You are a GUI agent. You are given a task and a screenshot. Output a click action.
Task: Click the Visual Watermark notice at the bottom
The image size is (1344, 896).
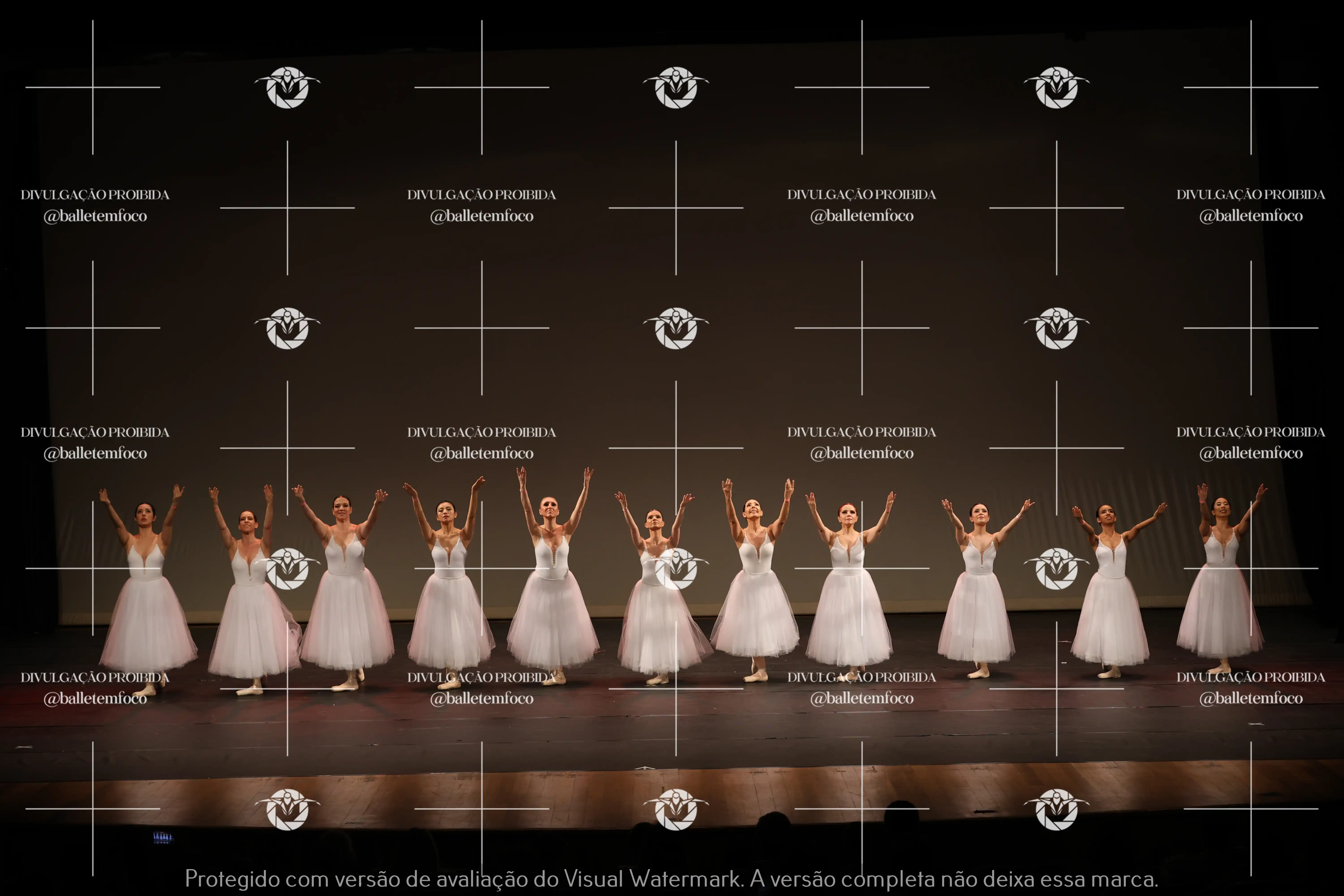[671, 878]
